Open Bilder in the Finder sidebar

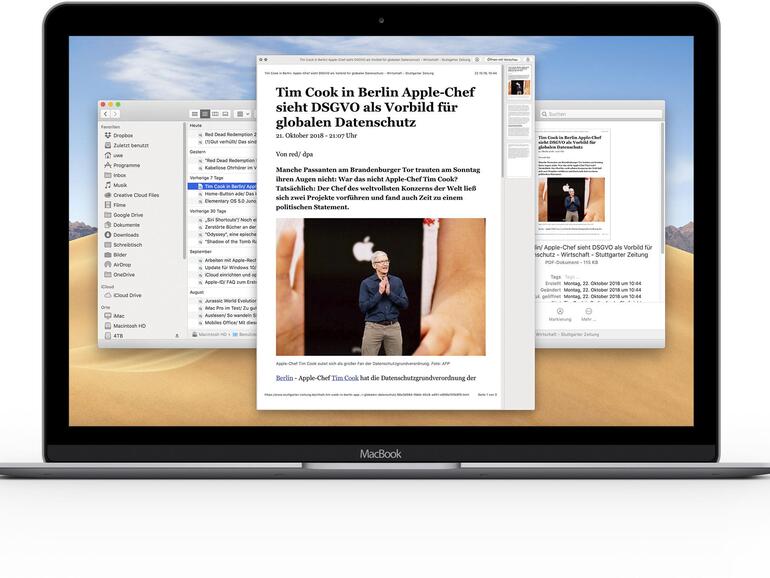115,254
